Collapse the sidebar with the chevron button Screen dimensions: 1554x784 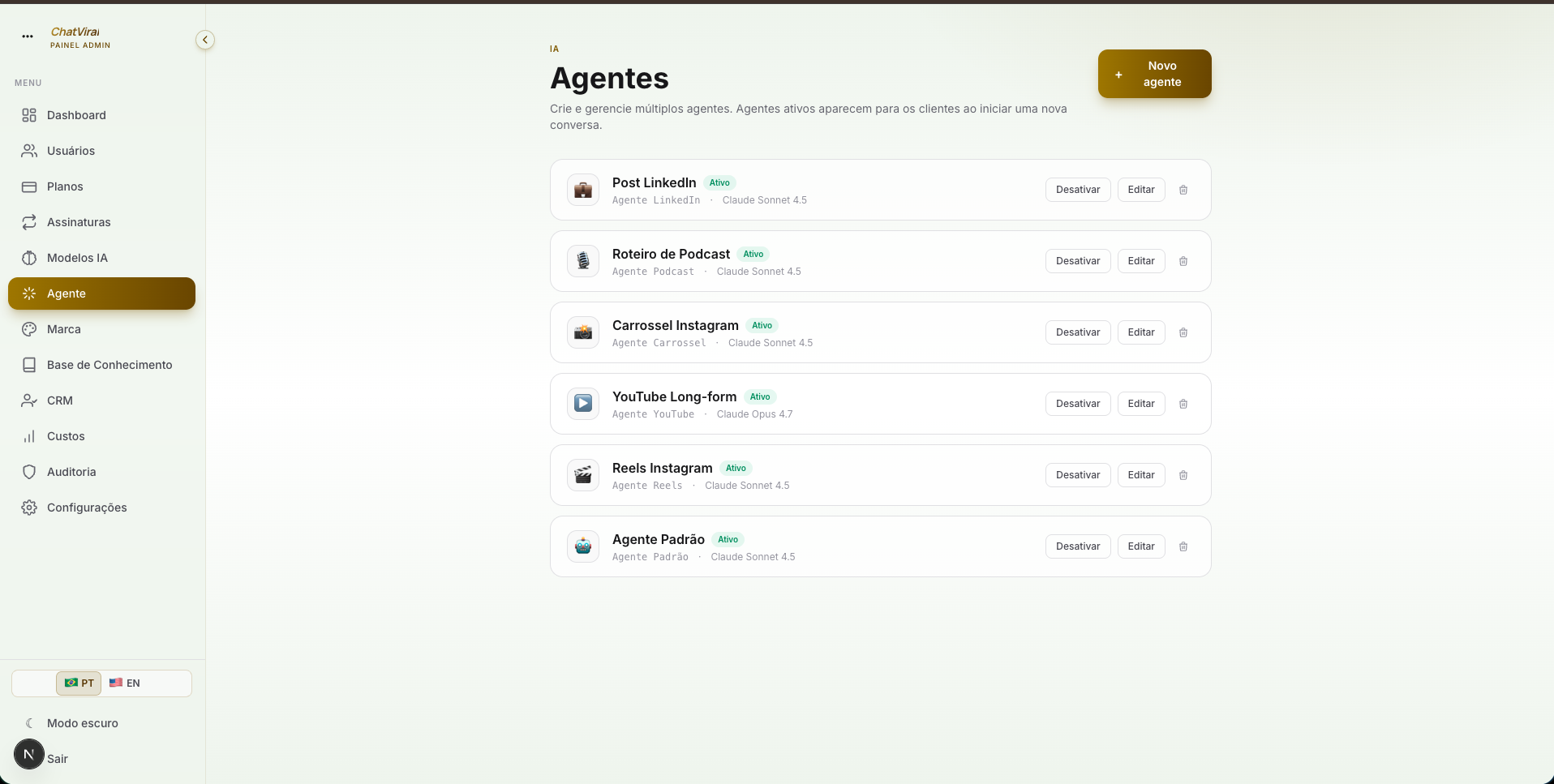[x=205, y=40]
